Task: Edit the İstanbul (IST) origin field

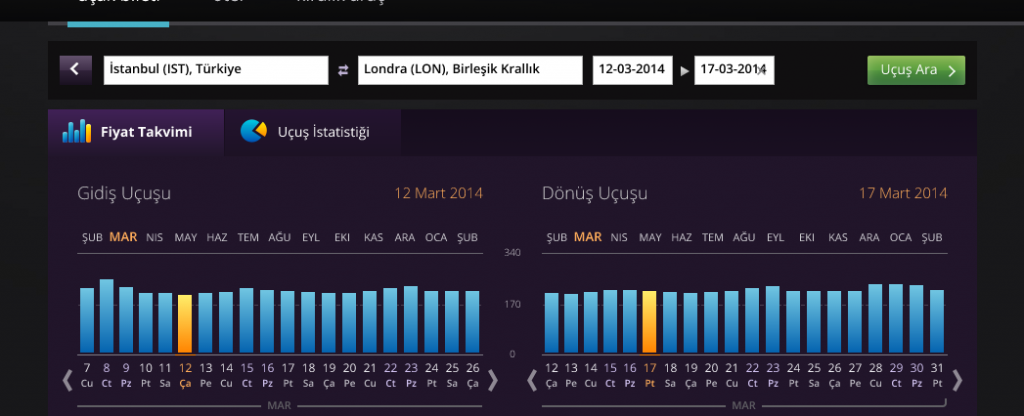Action: (x=215, y=70)
